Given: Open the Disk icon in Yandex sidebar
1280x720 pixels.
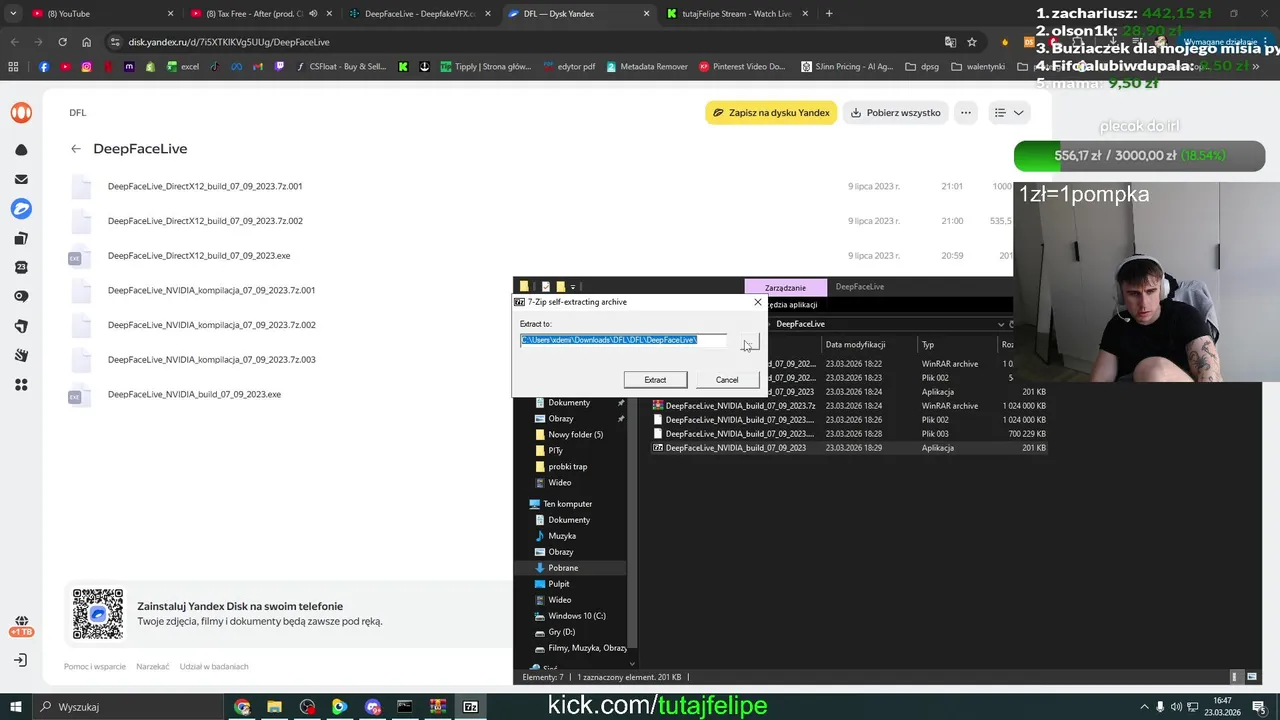Looking at the screenshot, I should pos(21,209).
